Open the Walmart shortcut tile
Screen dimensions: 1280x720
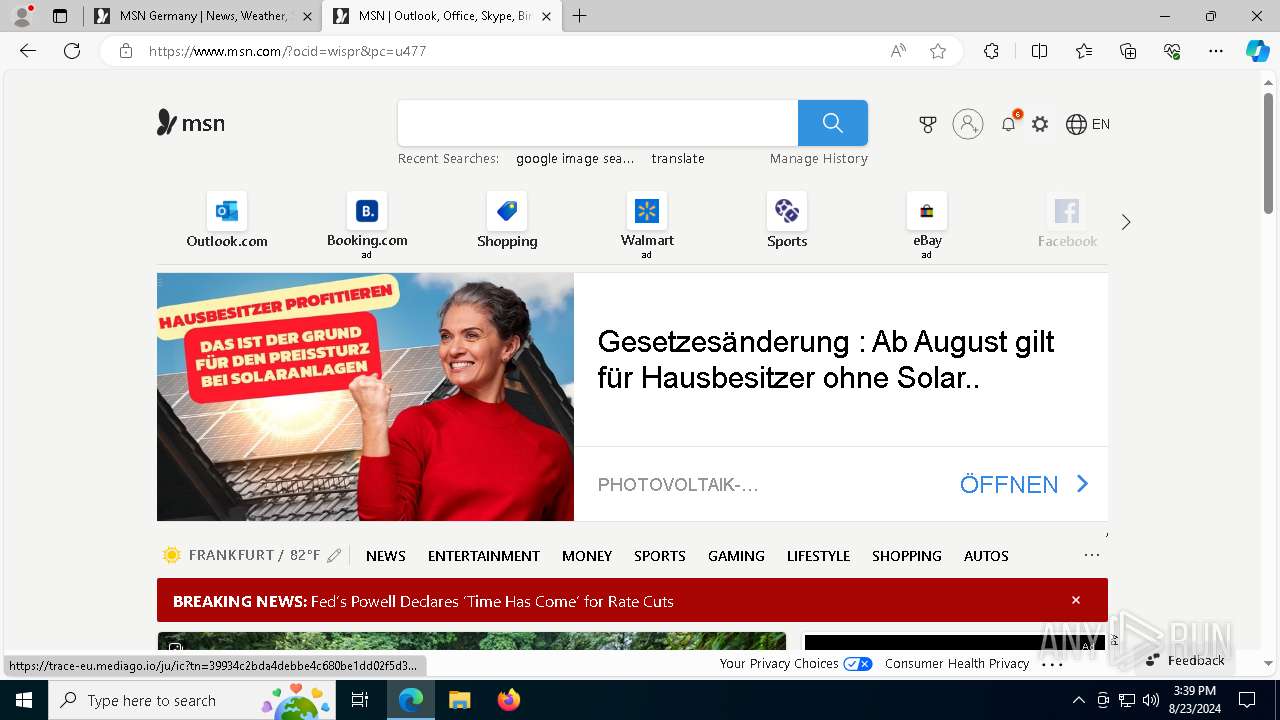tap(647, 225)
